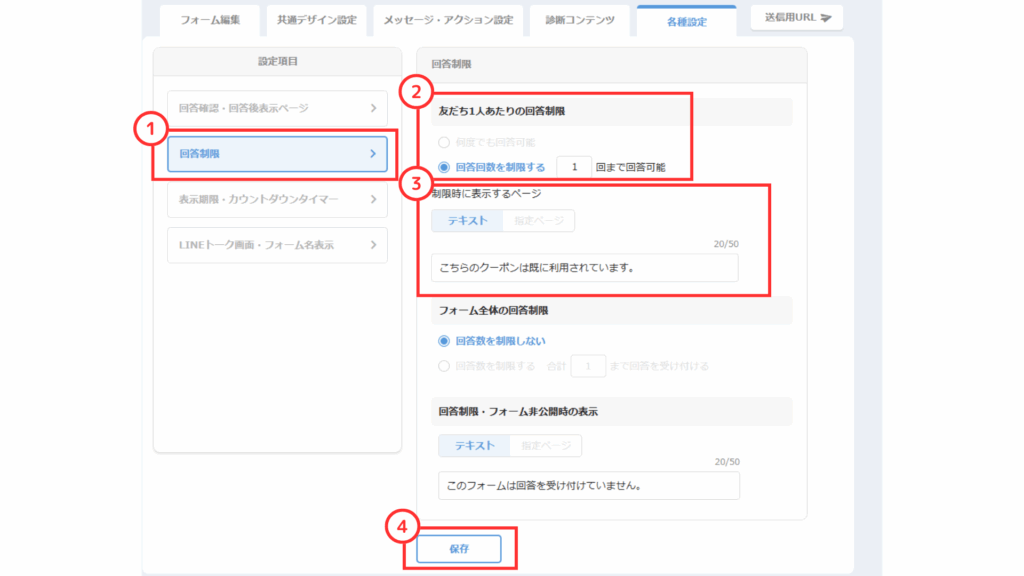Select 指定ページ under 制限時に表示するページ

(x=538, y=220)
